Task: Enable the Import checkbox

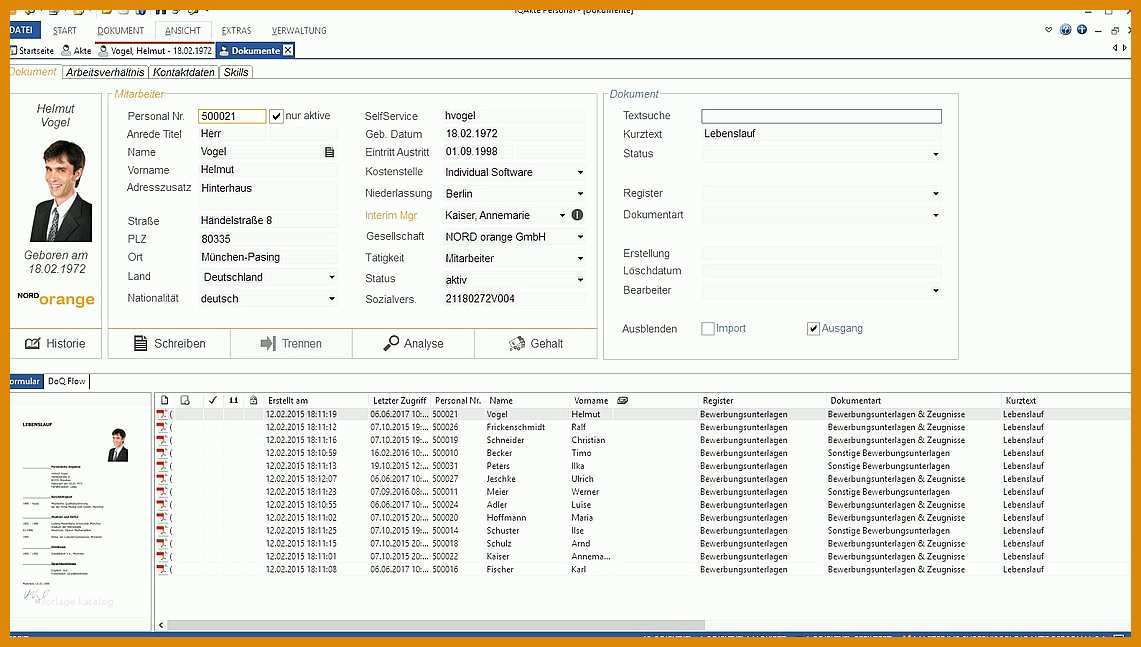Action: 707,328
